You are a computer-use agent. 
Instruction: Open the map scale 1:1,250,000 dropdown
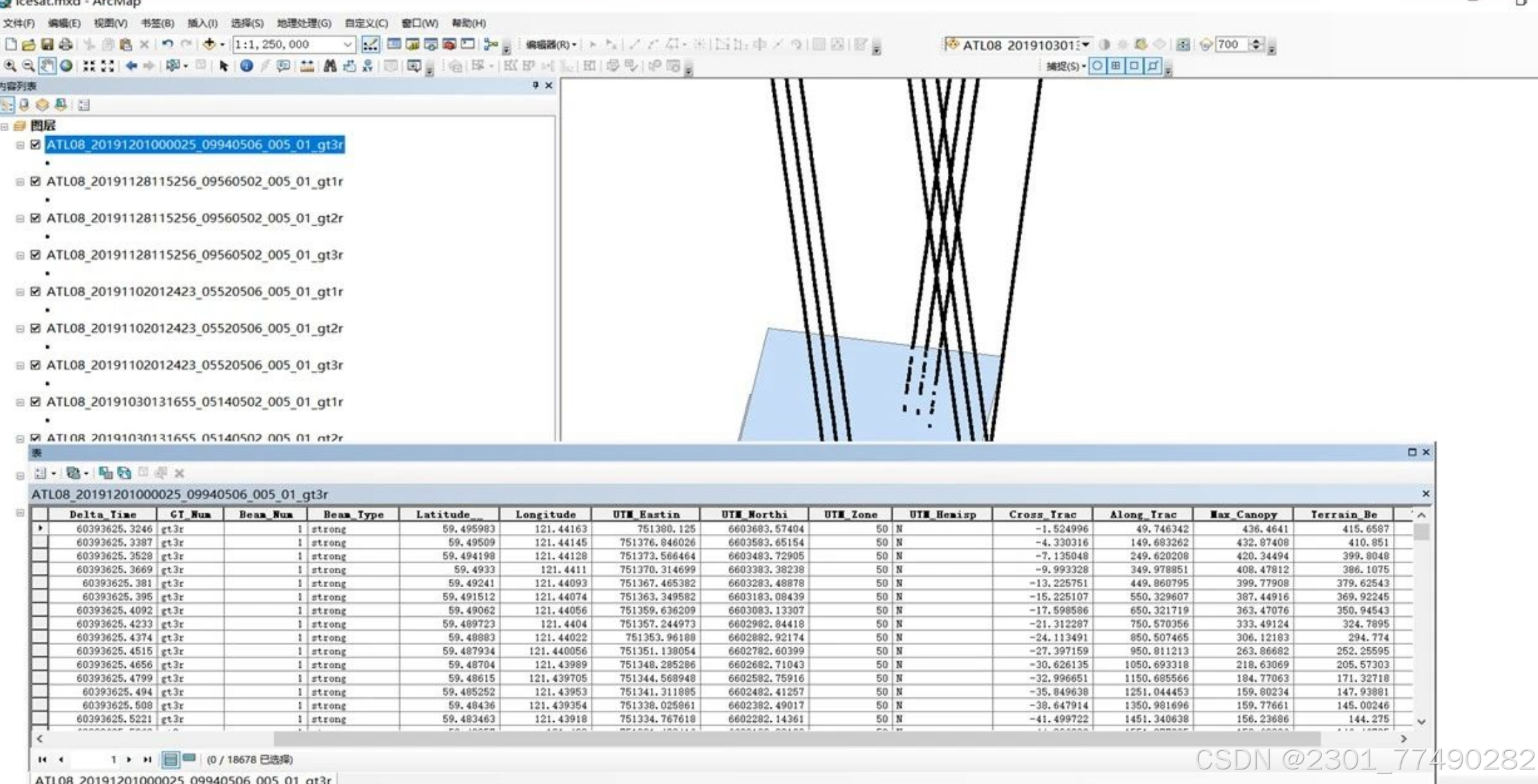(348, 44)
